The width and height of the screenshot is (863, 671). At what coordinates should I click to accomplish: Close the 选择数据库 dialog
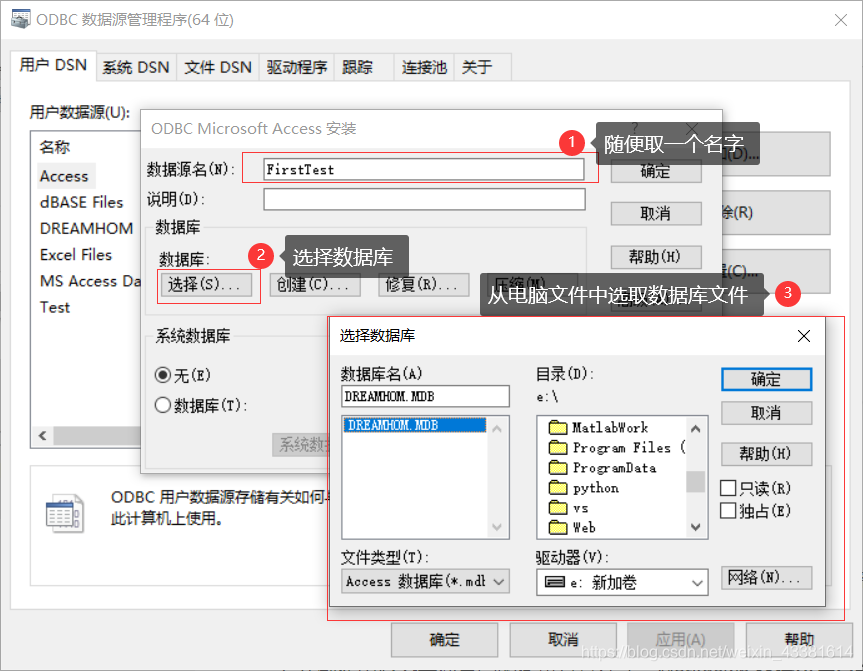(804, 336)
